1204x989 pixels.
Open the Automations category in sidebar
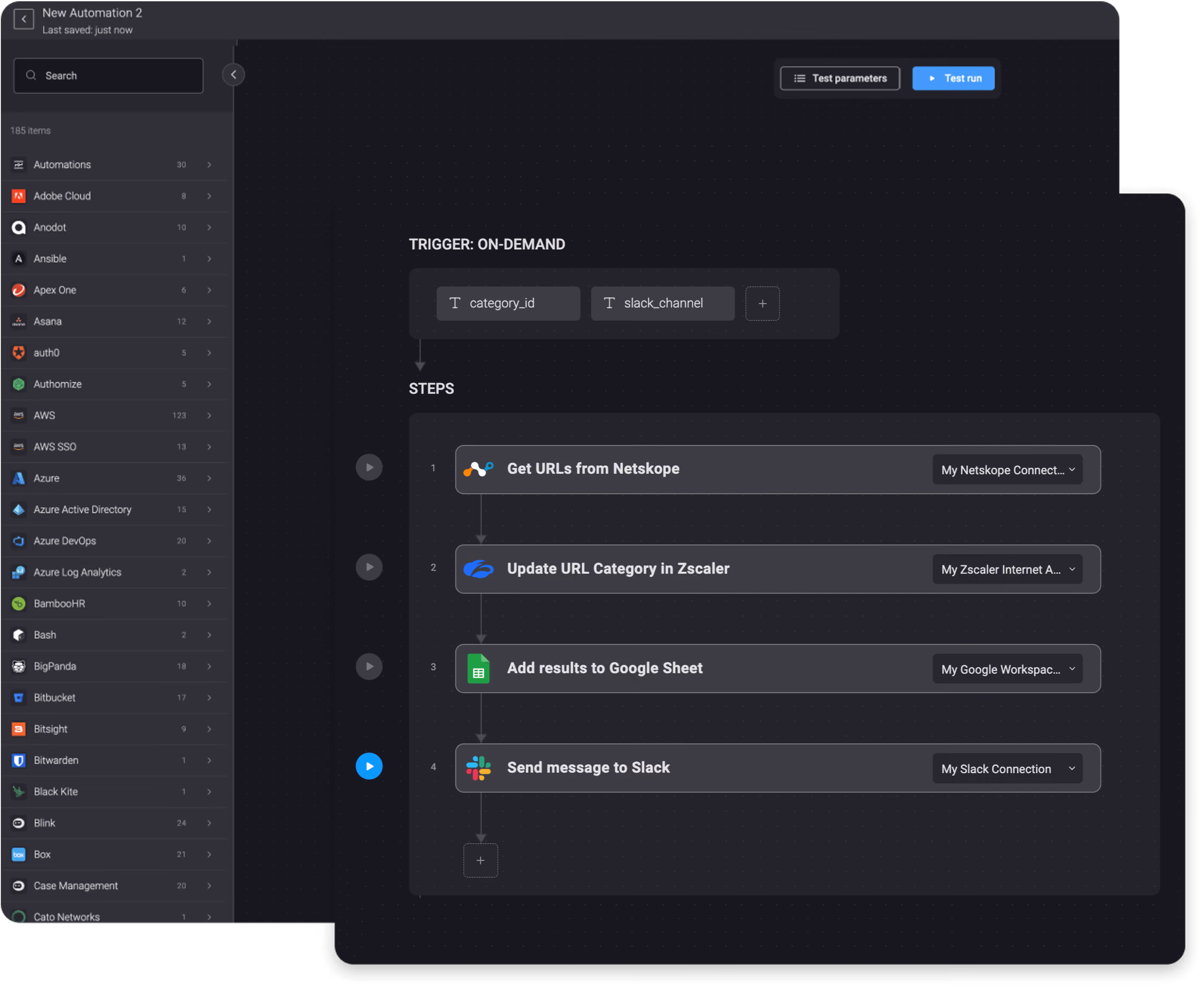114,165
